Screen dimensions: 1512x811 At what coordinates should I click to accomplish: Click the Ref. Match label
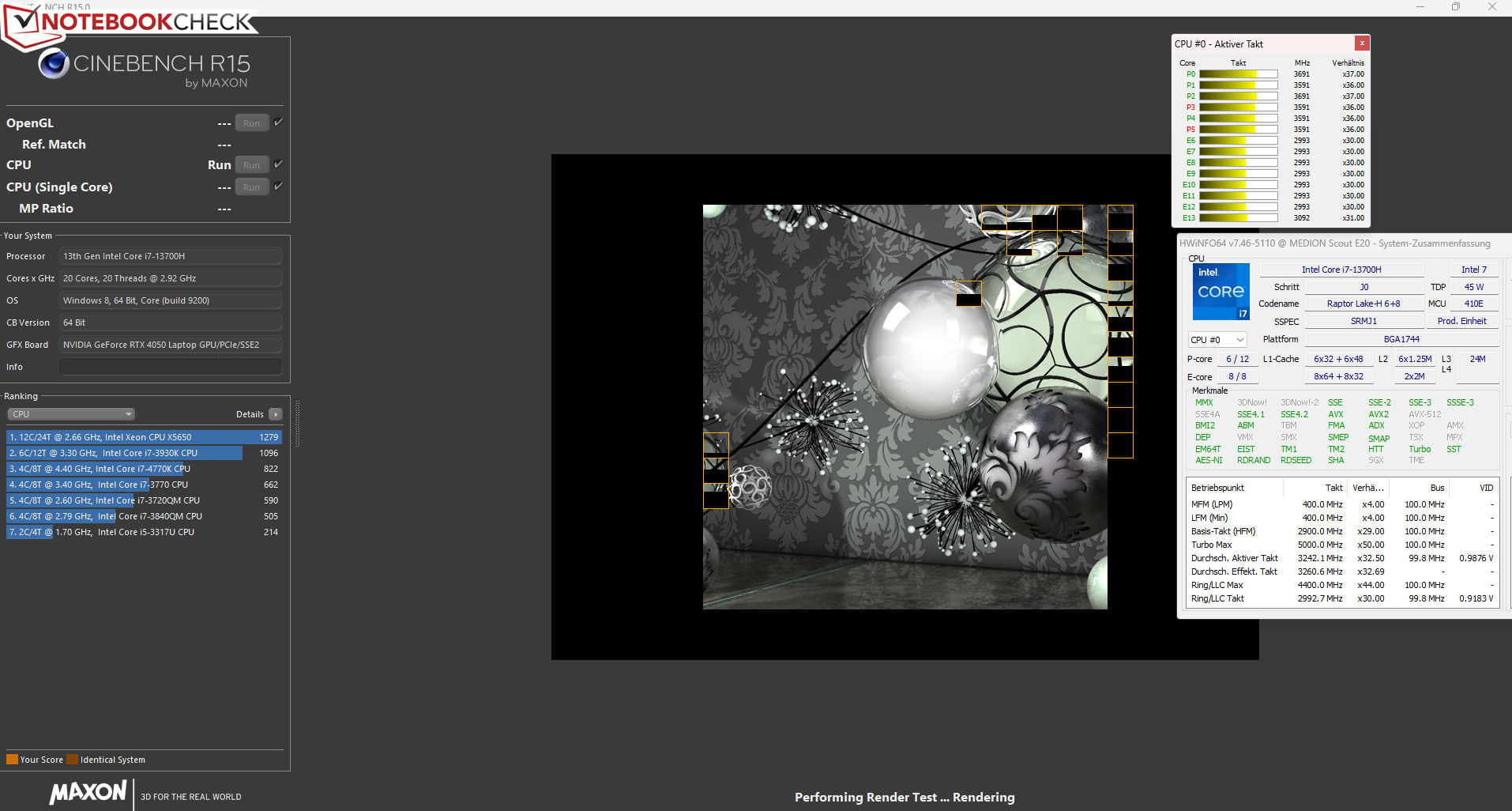click(54, 145)
